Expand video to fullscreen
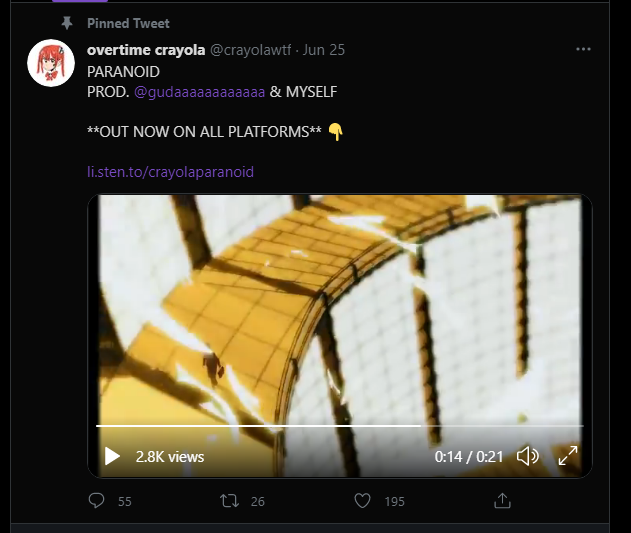 pos(567,456)
